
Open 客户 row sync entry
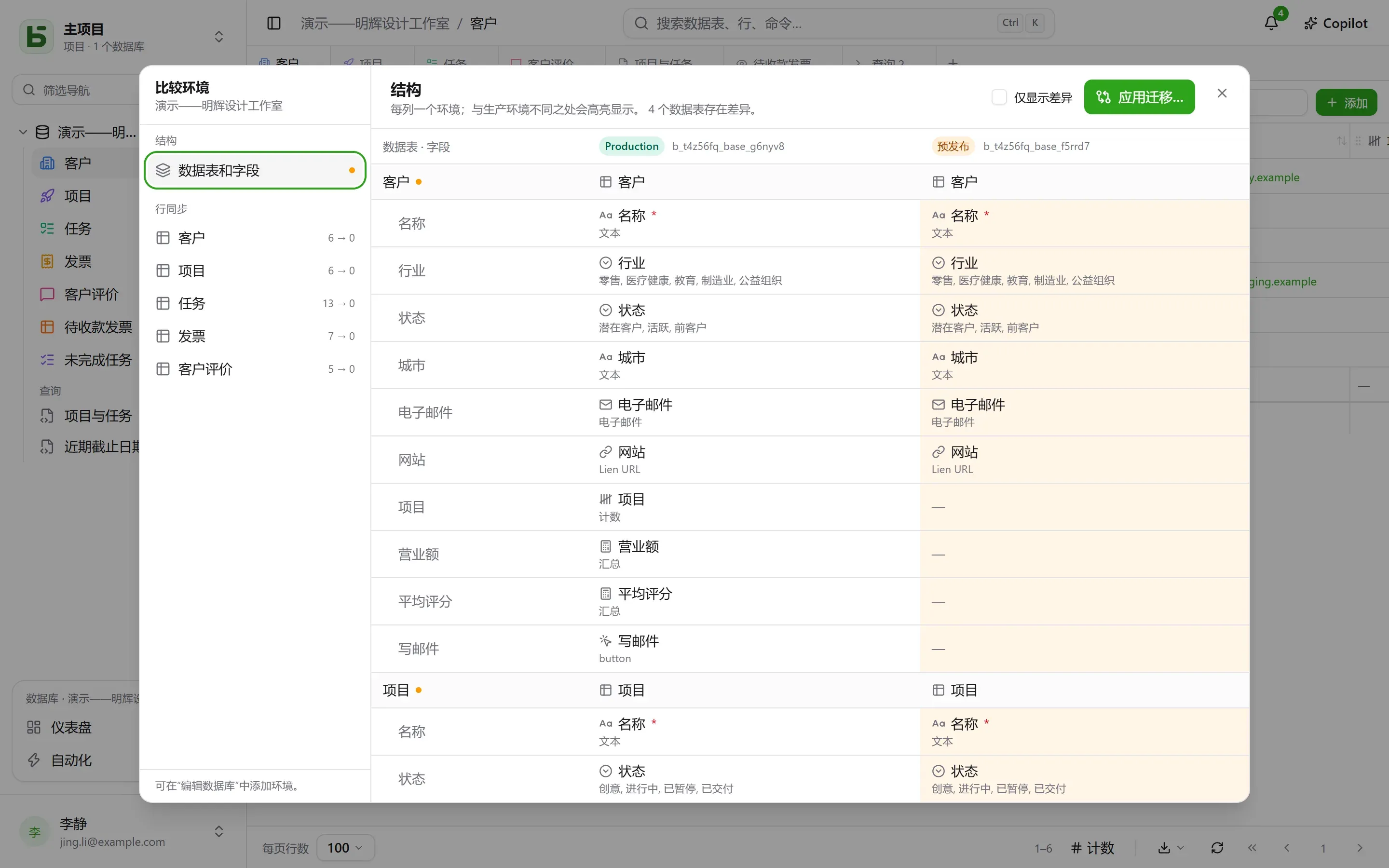click(255, 238)
